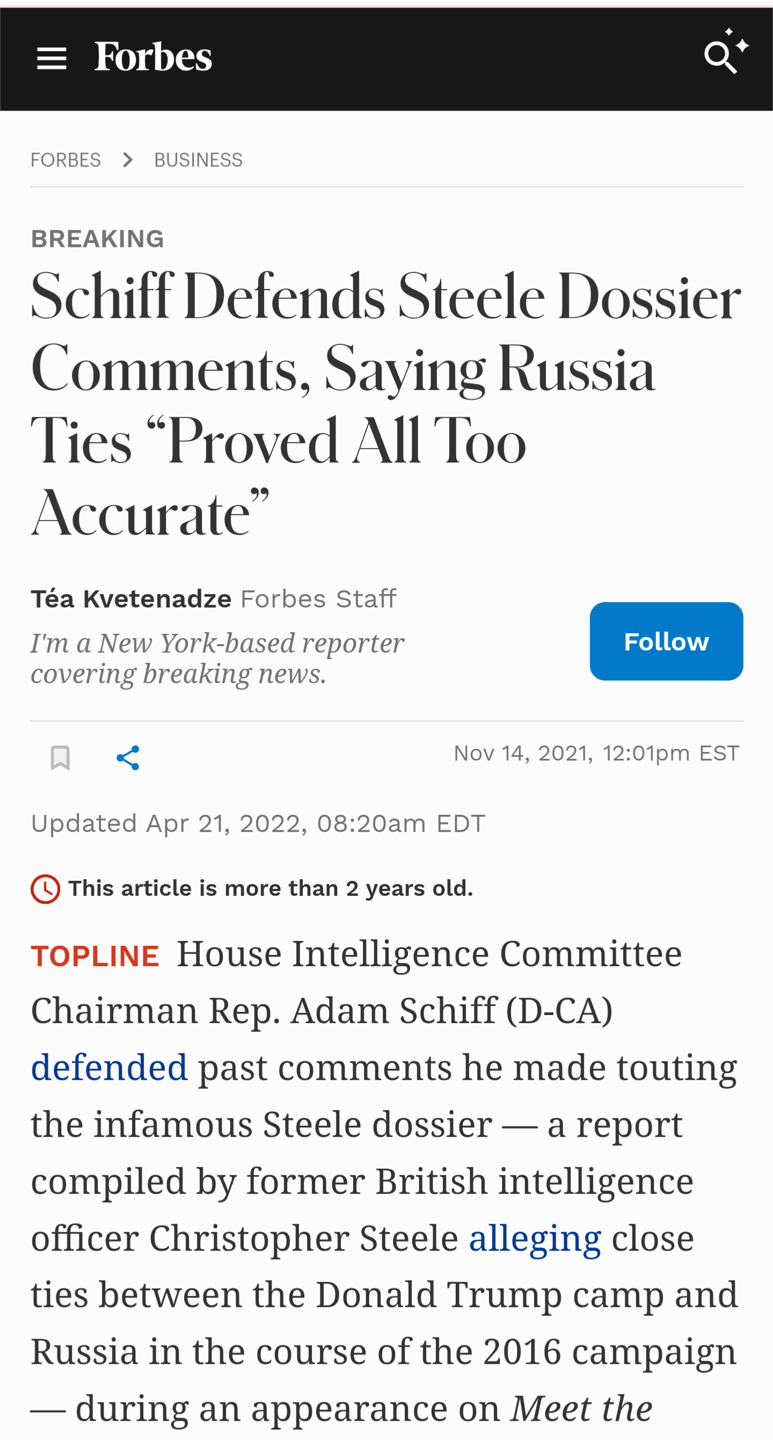Click the Forbes logo
Image resolution: width=773 pixels, height=1440 pixels.
(153, 57)
